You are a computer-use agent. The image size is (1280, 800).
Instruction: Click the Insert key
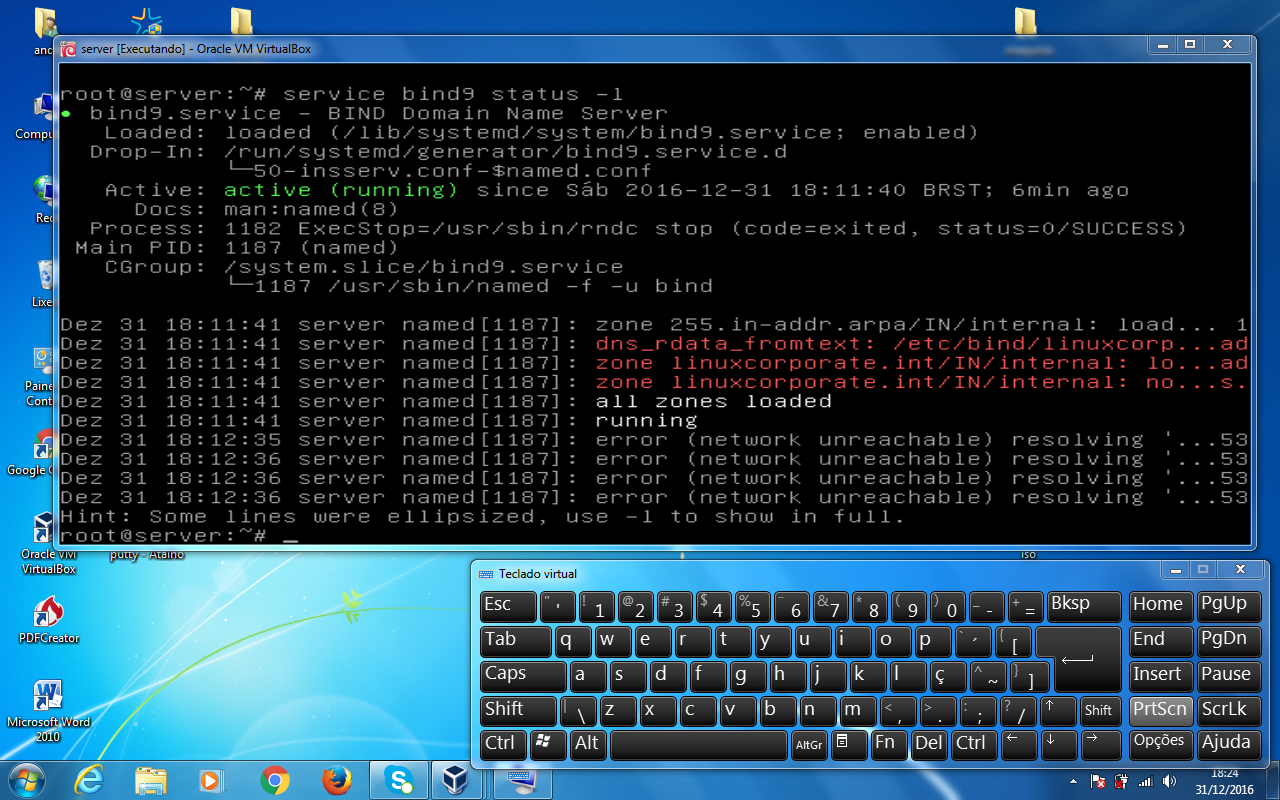click(1160, 676)
